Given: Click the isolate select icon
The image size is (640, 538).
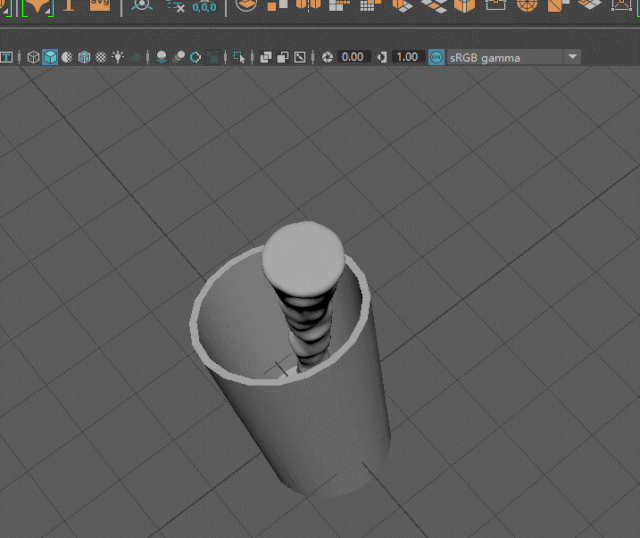Looking at the screenshot, I should click(239, 57).
